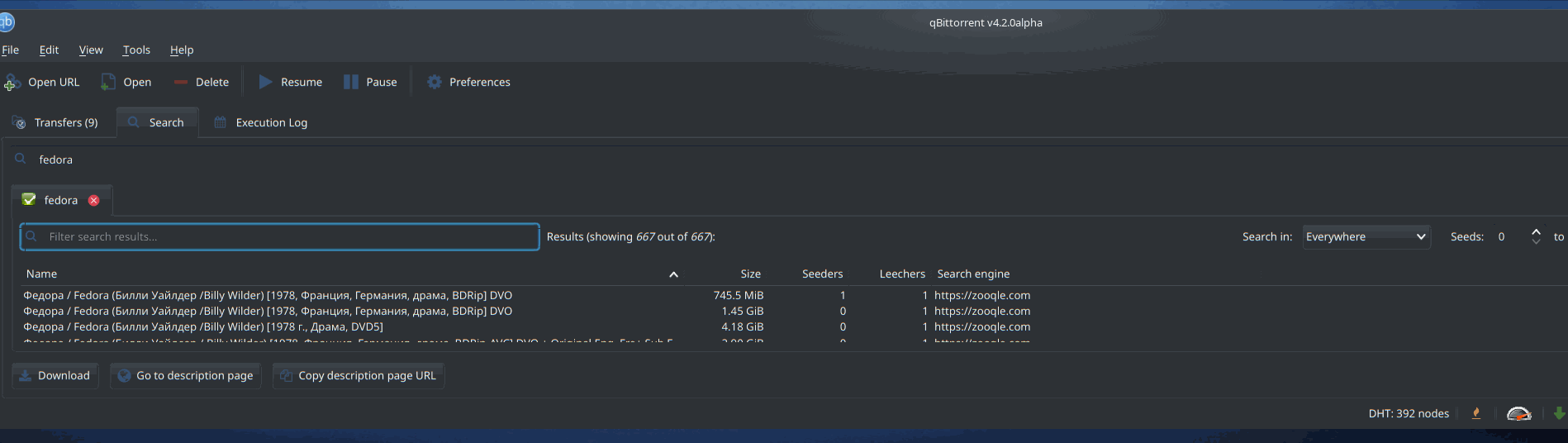Open Preferences from the toolbar

click(468, 82)
